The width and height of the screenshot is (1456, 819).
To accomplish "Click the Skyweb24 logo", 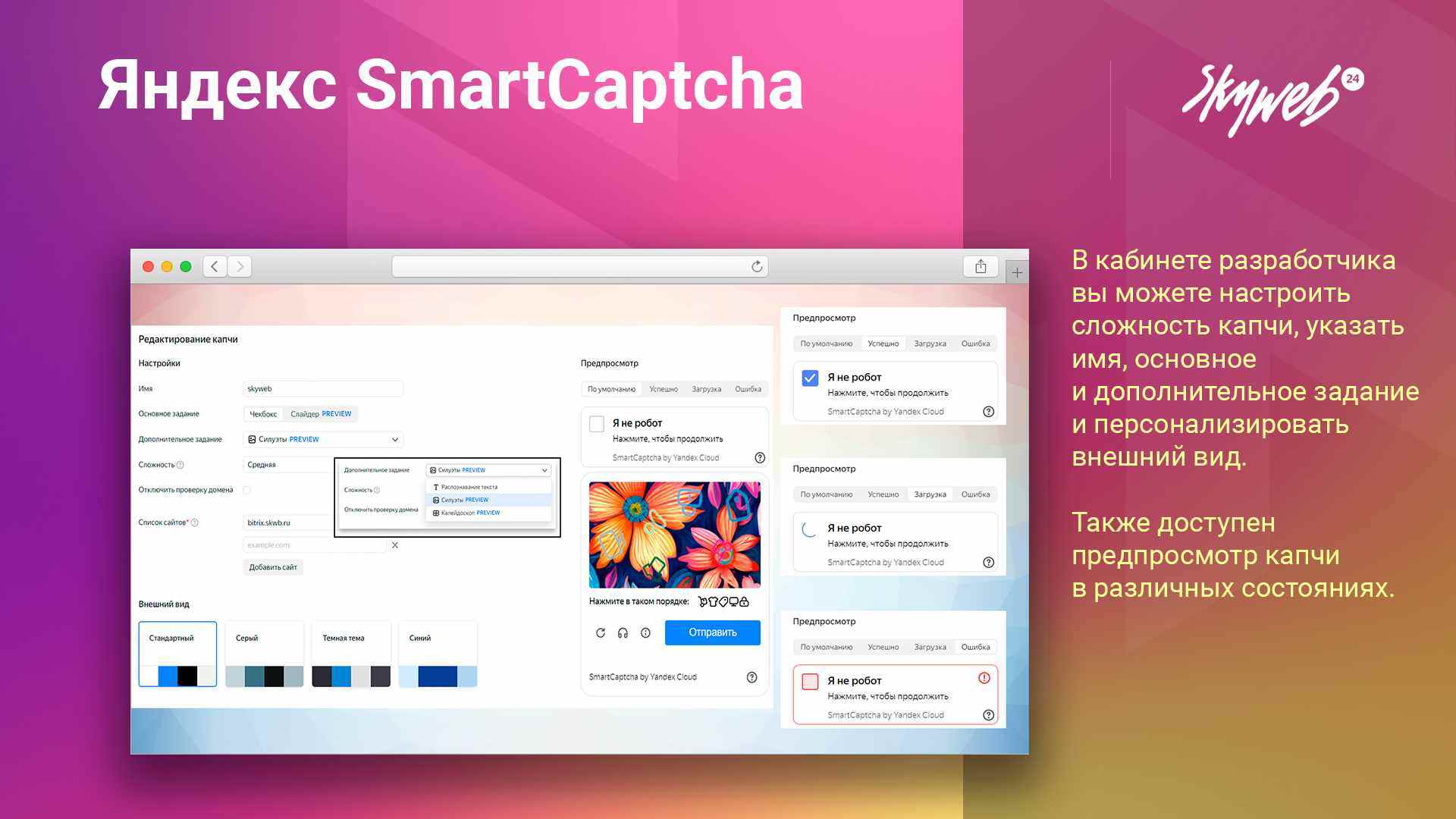I will point(1272,100).
